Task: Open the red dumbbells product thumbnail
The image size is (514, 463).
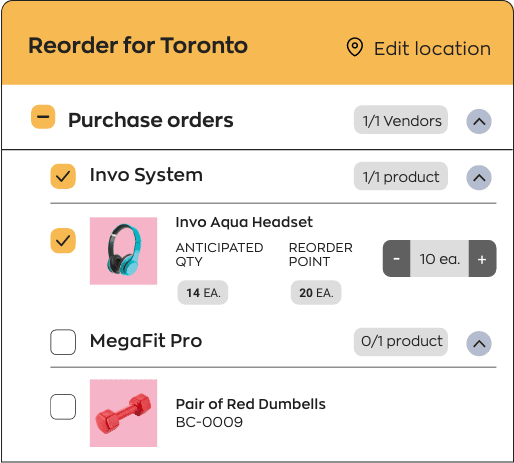Action: tap(123, 413)
